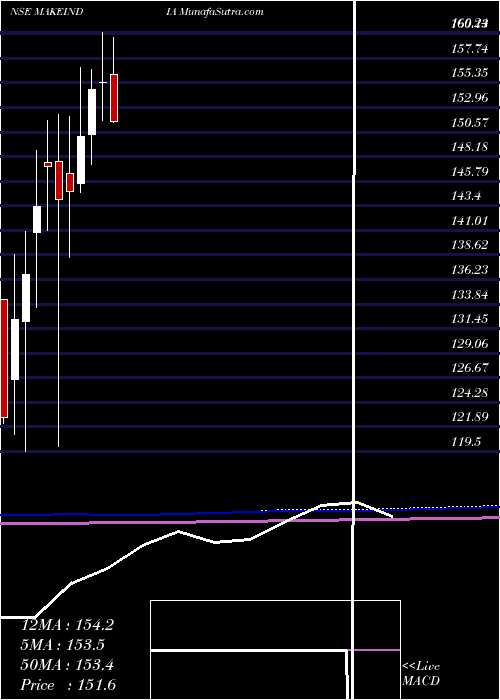This screenshot has height=700, width=500.
Task: Select the 124.28 price level label
Action: [469, 392]
